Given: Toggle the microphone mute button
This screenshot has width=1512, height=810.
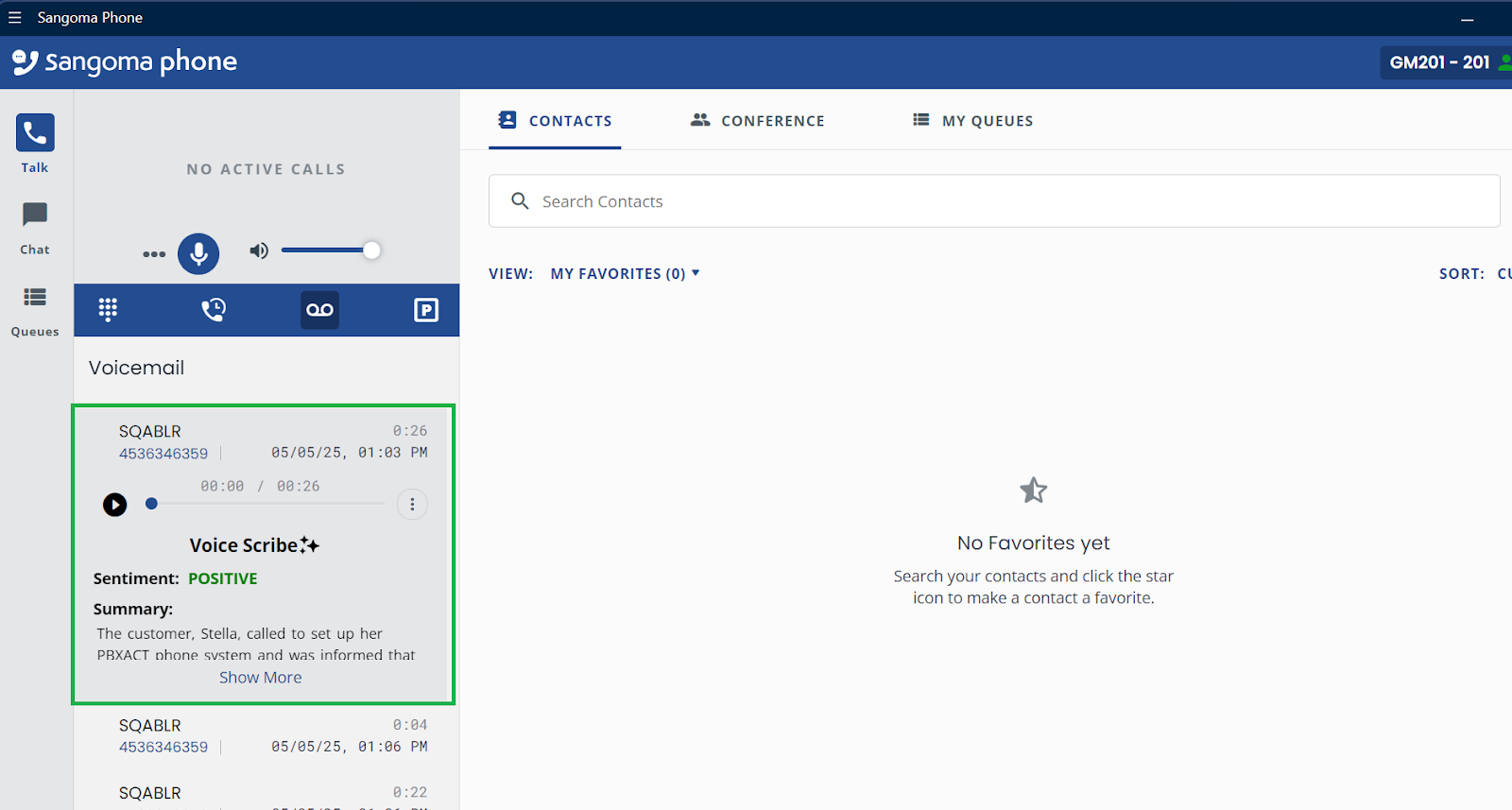Looking at the screenshot, I should [x=198, y=253].
